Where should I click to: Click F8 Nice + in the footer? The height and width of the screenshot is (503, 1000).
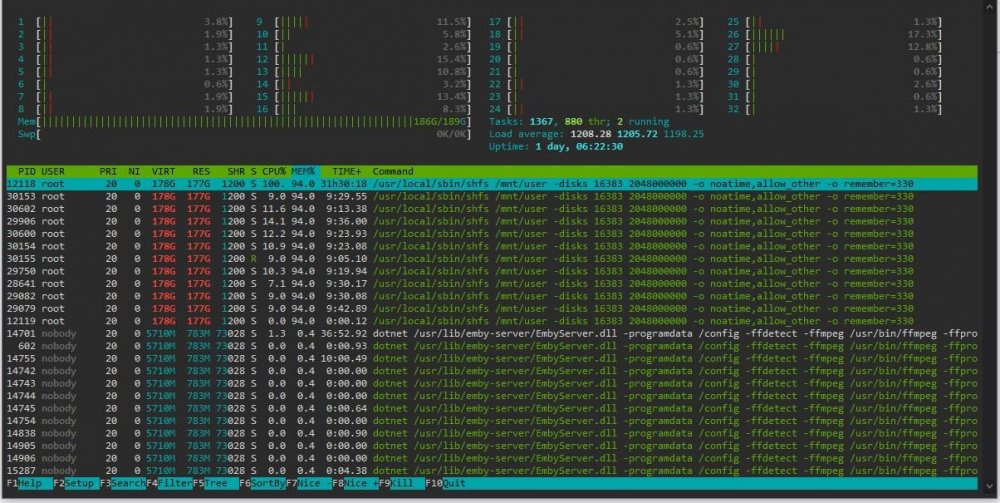(x=355, y=483)
